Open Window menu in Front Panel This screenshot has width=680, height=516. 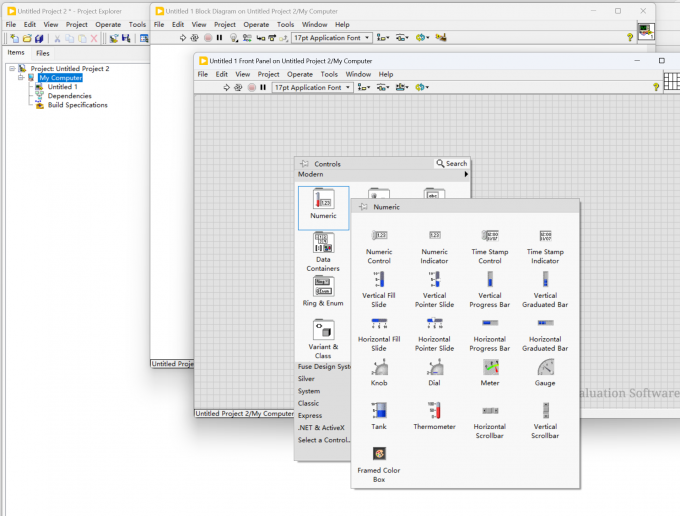(x=358, y=74)
